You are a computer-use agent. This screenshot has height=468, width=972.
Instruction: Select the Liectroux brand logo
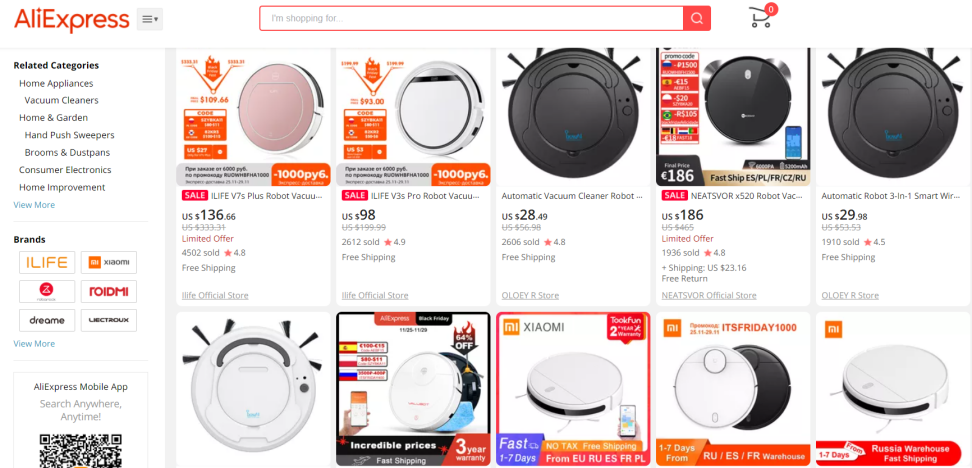point(109,320)
